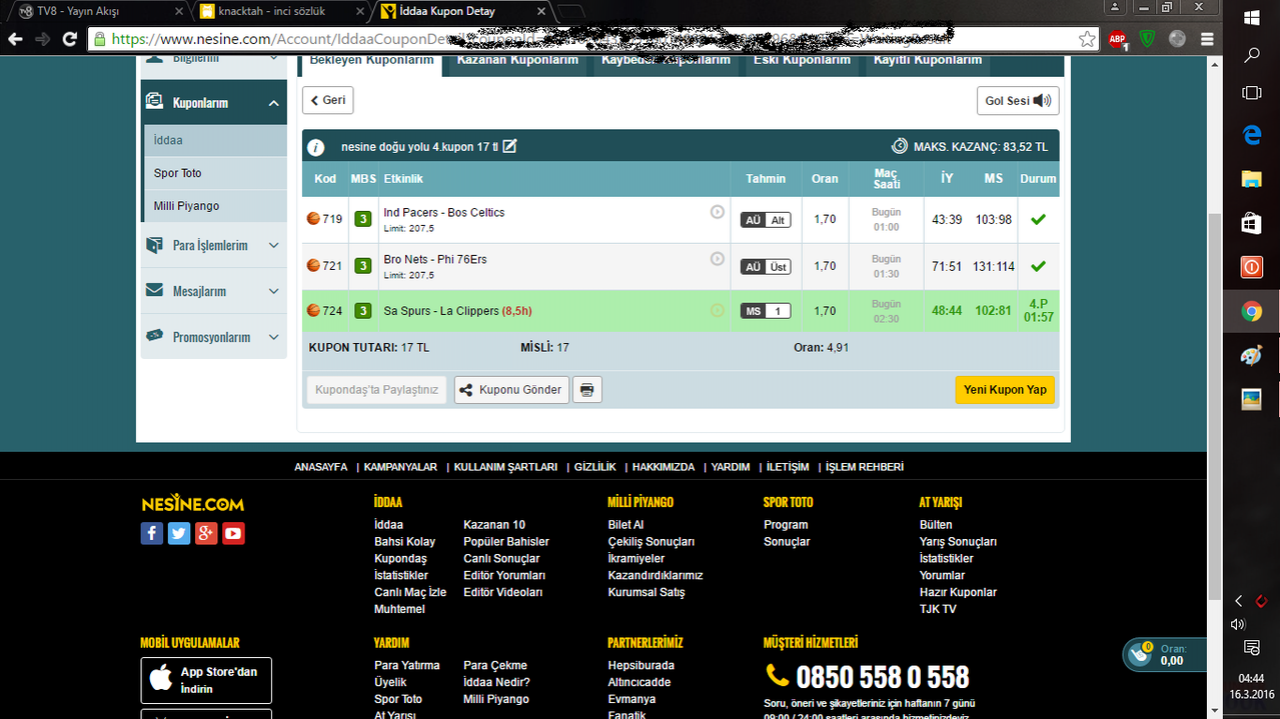Collapse the Kuponlarım sidebar section
The width and height of the screenshot is (1280, 719).
click(214, 103)
